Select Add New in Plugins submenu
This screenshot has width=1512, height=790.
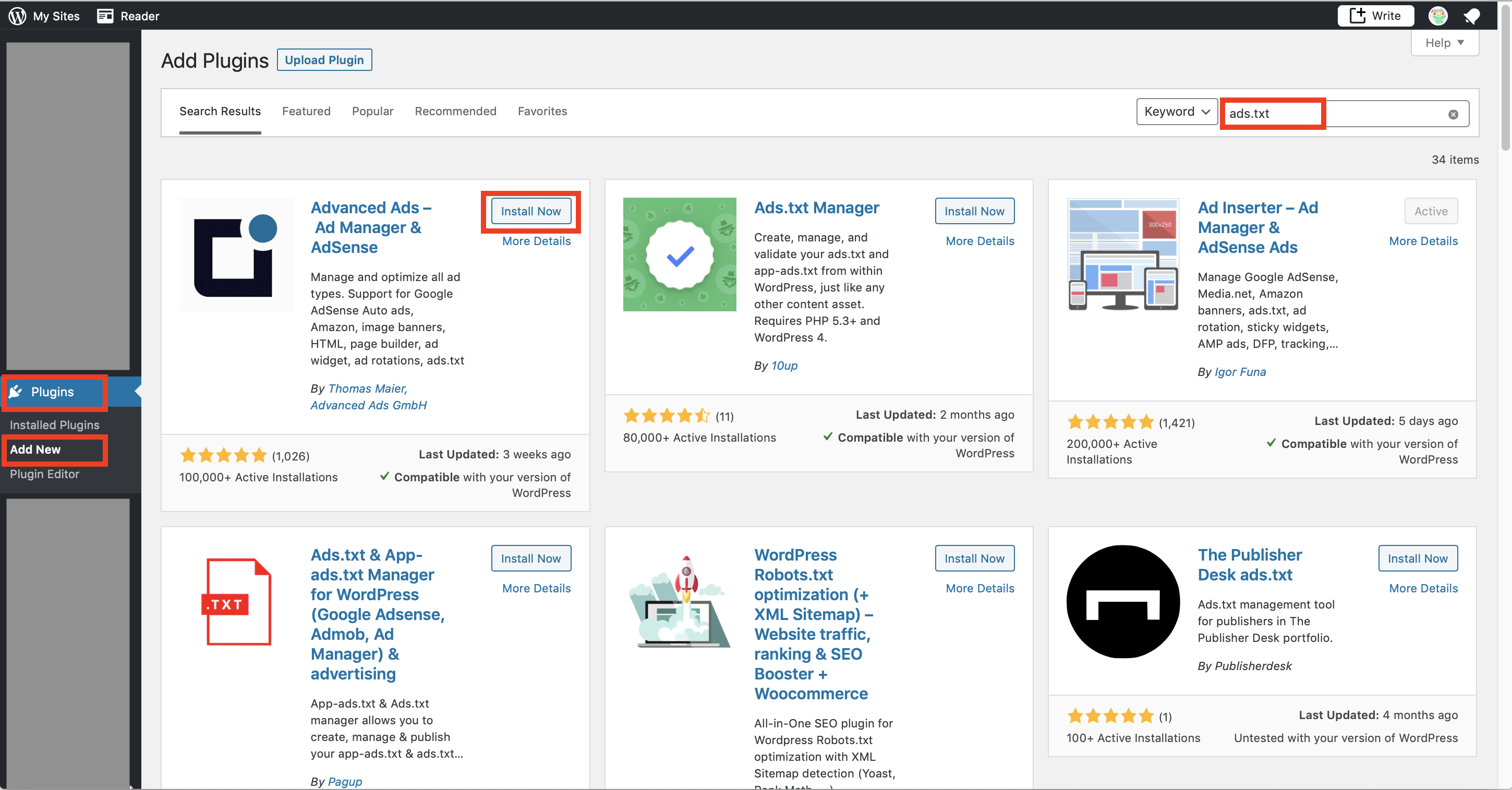pos(35,449)
